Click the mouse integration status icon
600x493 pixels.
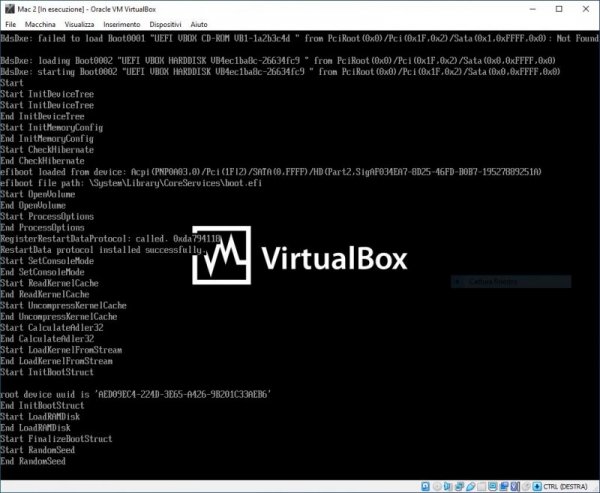[x=526, y=486]
